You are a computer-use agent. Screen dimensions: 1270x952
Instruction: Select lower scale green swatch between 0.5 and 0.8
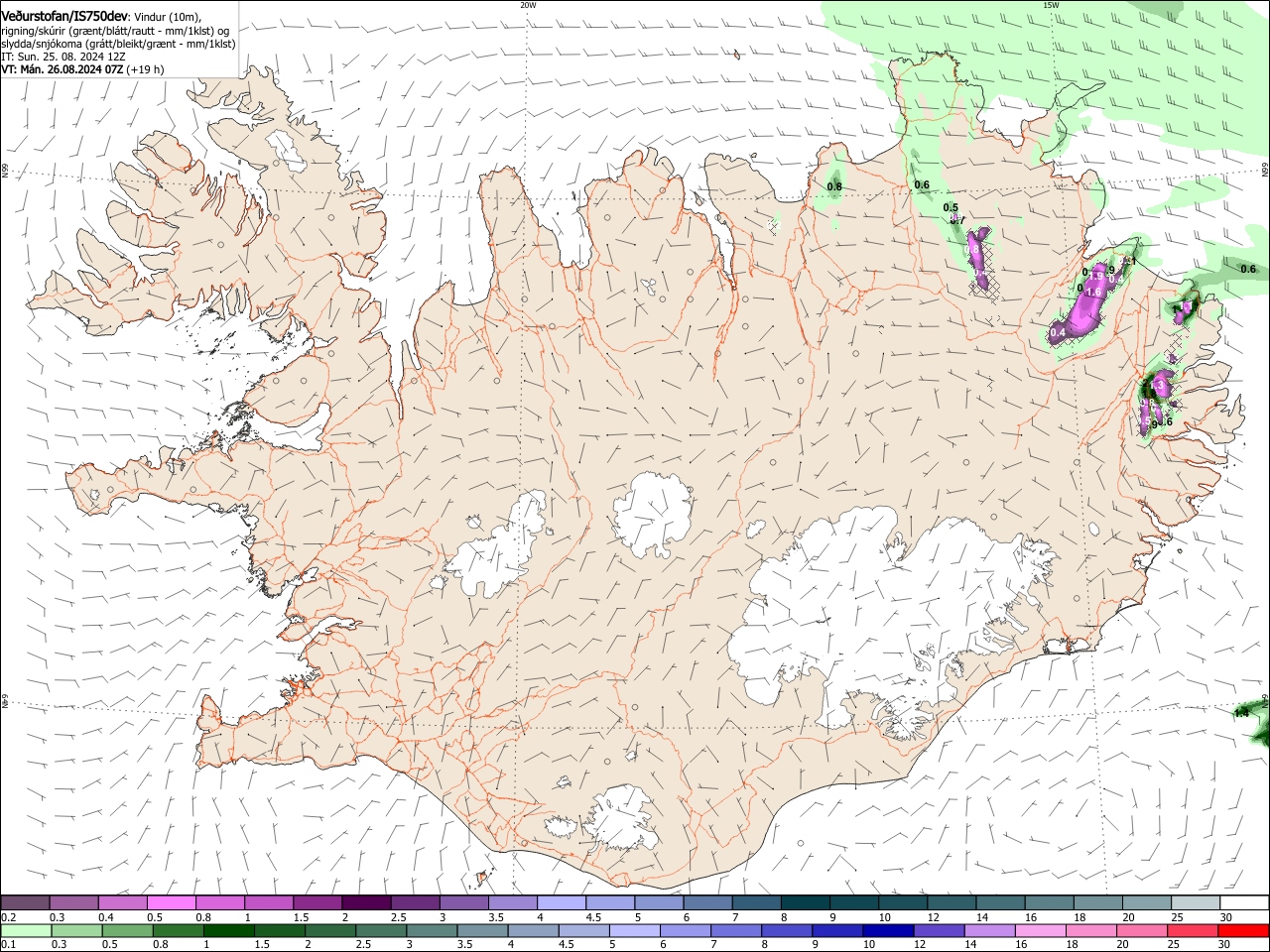pyautogui.click(x=127, y=930)
